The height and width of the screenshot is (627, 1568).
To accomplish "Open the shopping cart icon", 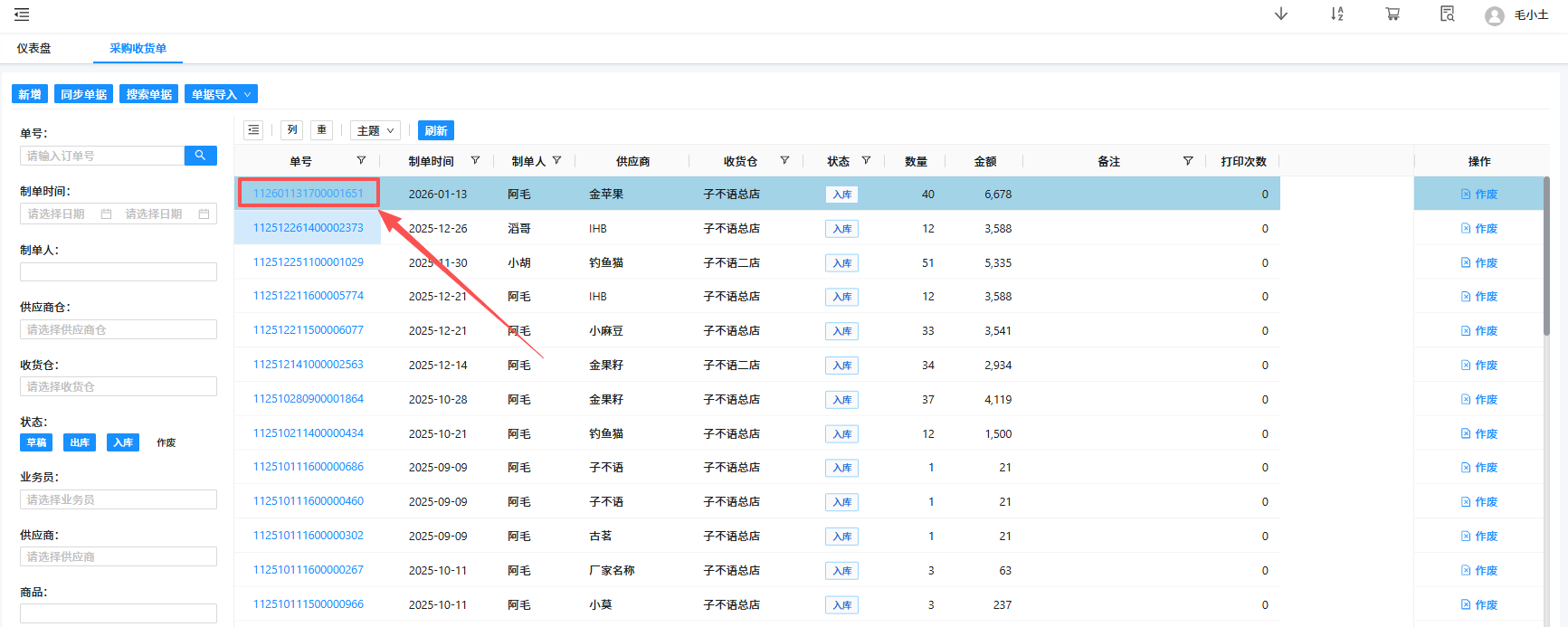I will [1392, 14].
